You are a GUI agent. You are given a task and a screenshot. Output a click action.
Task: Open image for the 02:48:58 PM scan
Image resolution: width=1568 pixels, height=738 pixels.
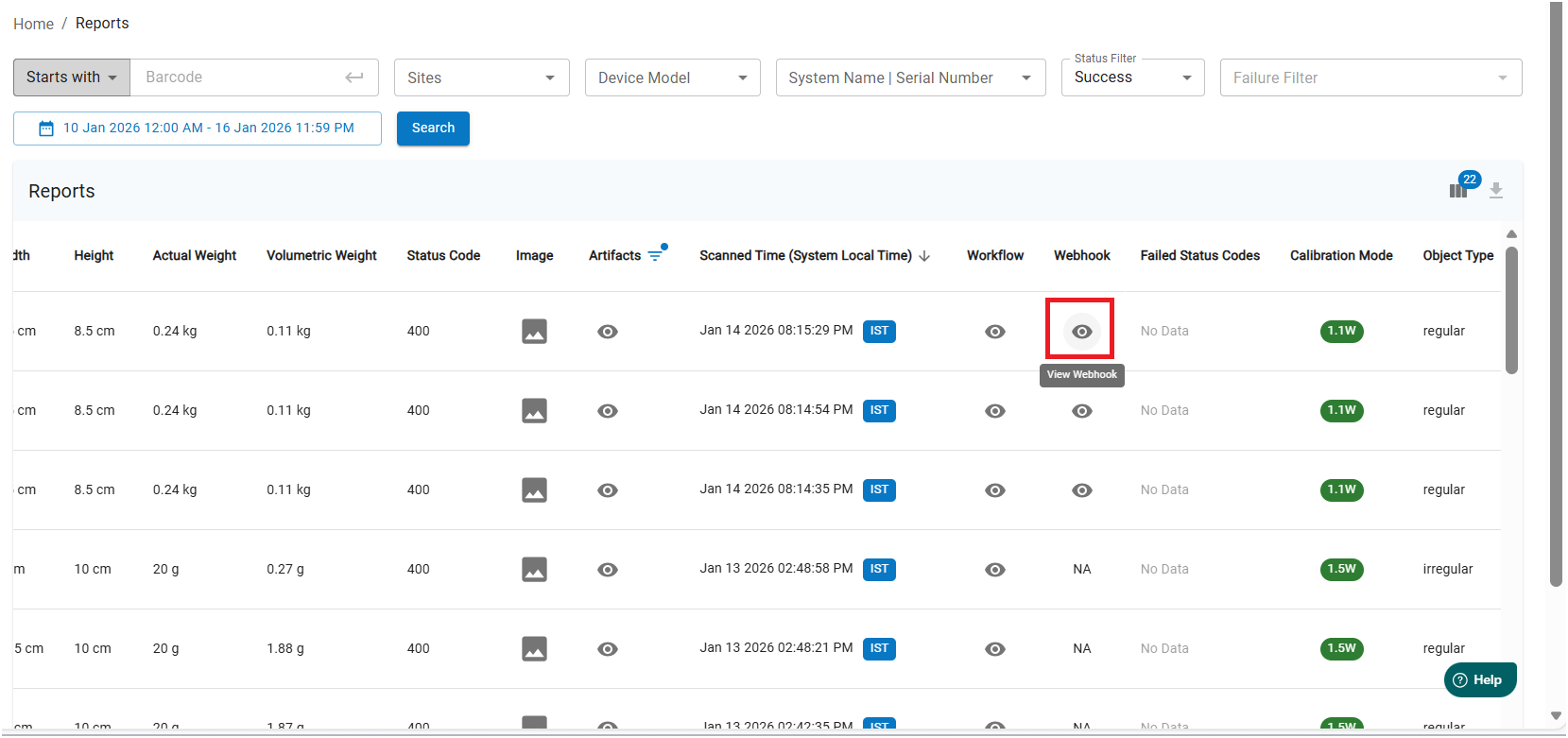[534, 570]
